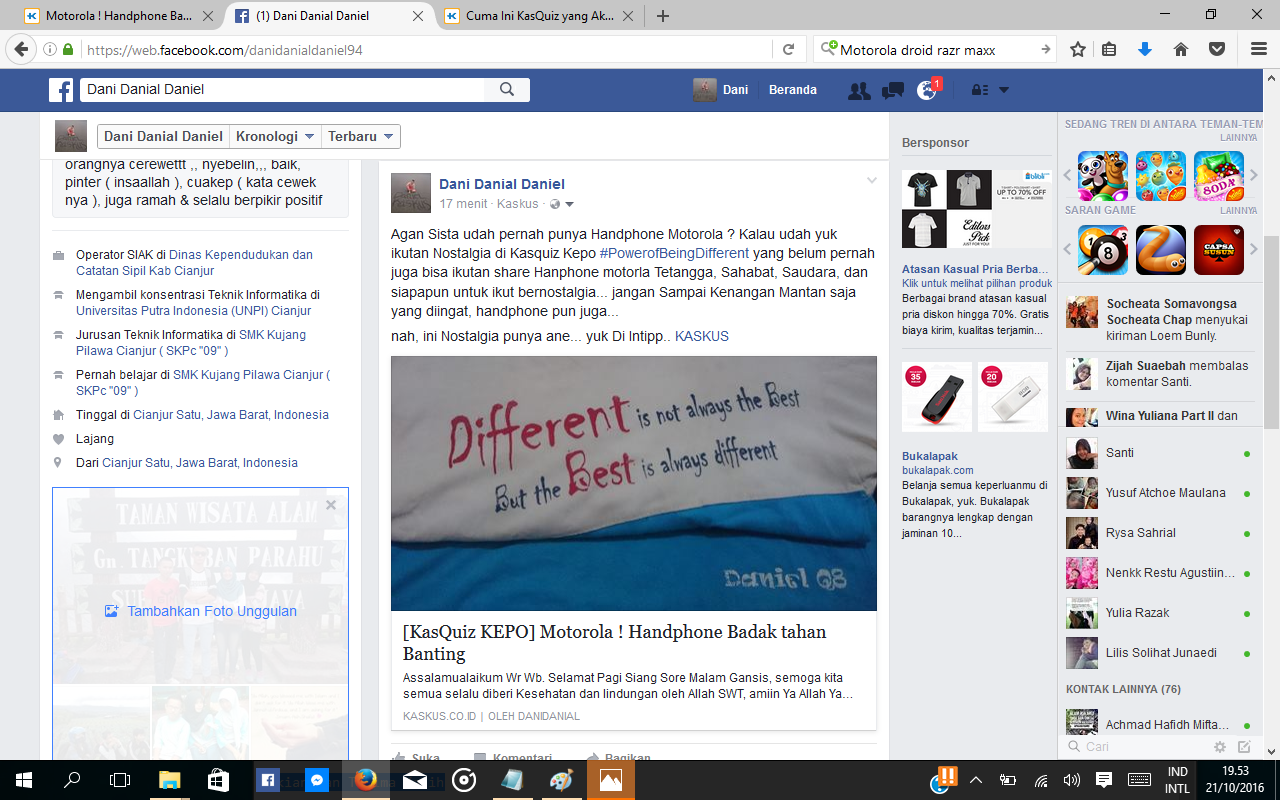The height and width of the screenshot is (800, 1280).
Task: Open the Terbaru dropdown
Action: click(x=361, y=136)
